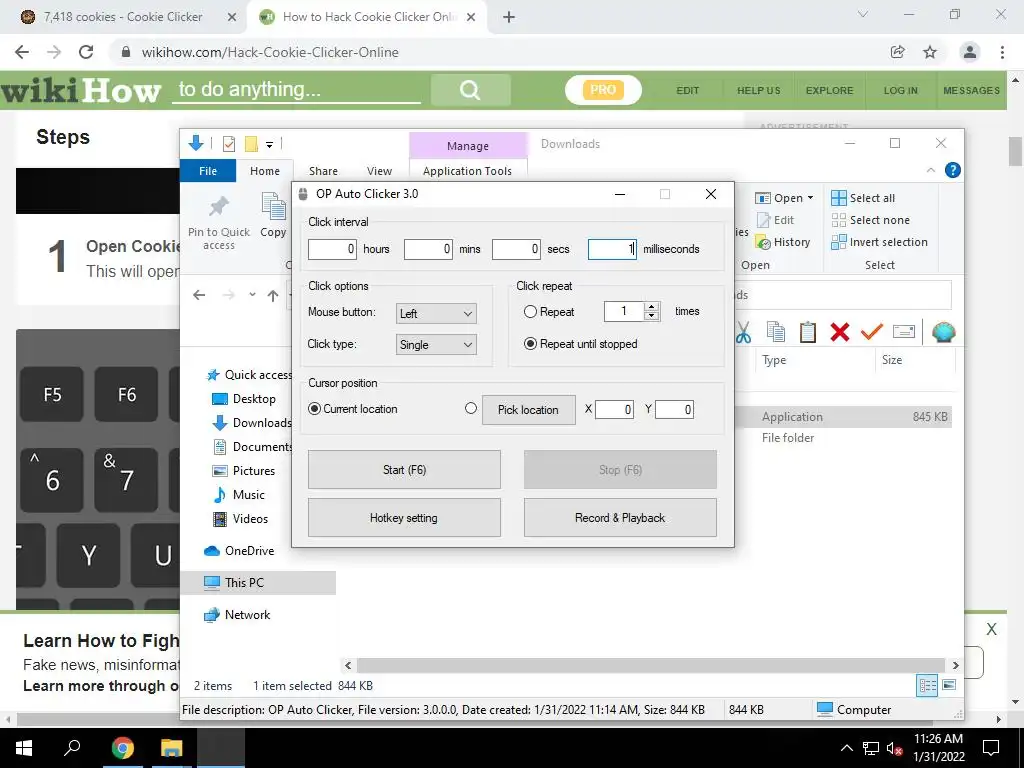
Task: Click the scissors cut icon
Action: tap(743, 332)
